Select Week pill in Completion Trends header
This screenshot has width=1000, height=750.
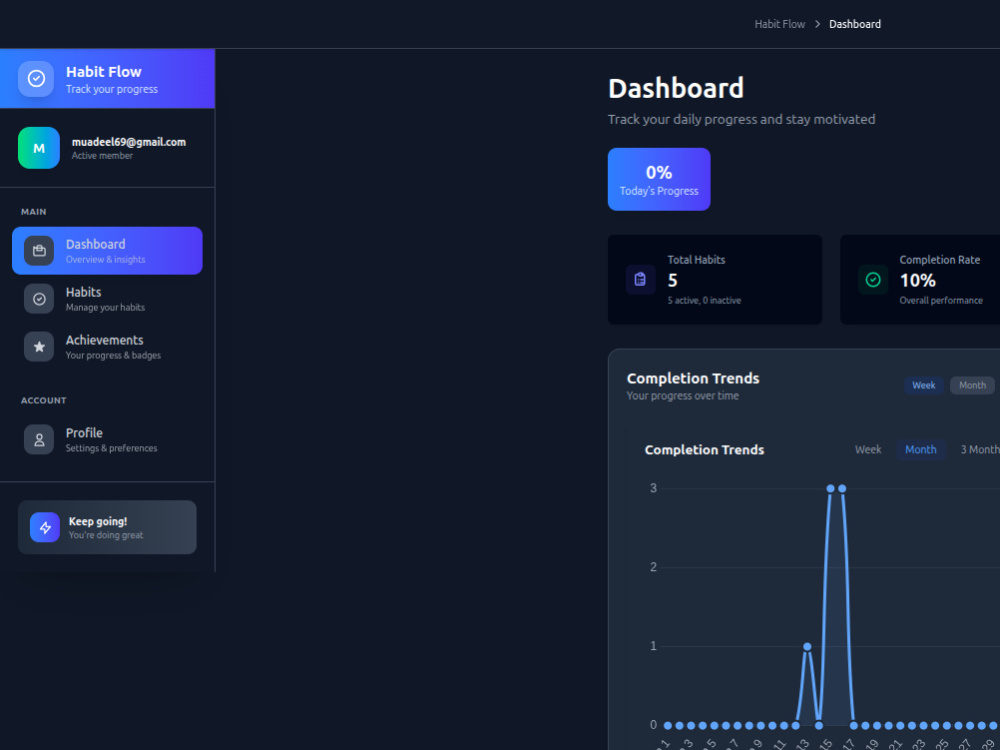(x=923, y=385)
